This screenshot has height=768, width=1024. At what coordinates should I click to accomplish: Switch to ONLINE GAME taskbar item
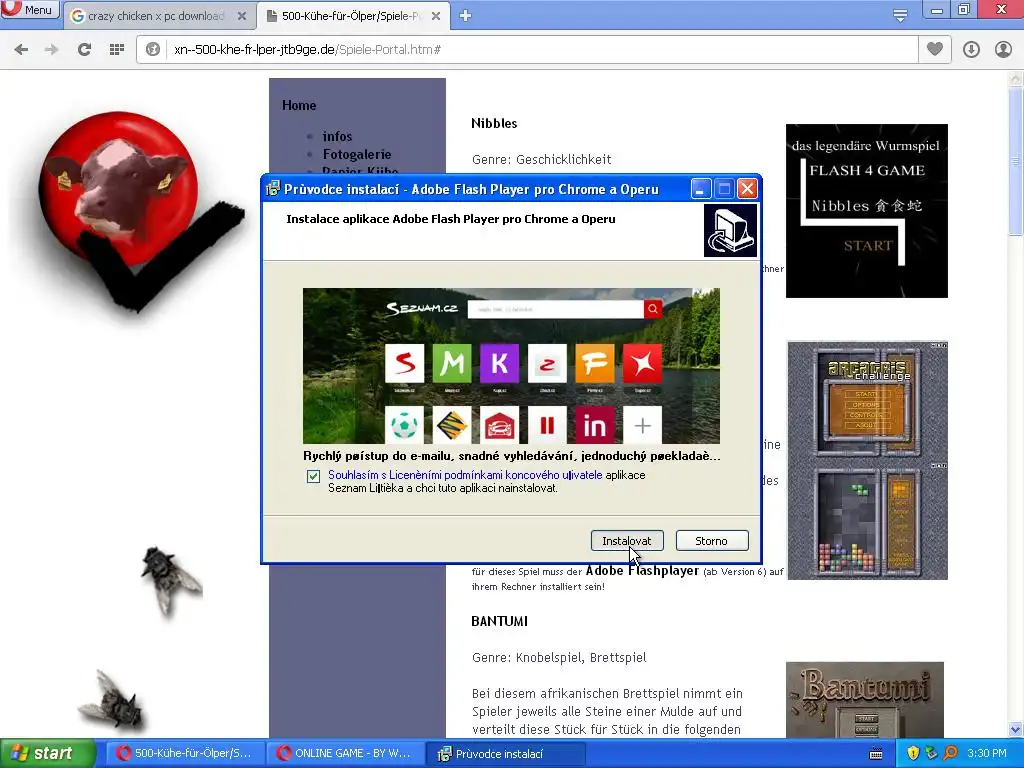click(x=344, y=754)
